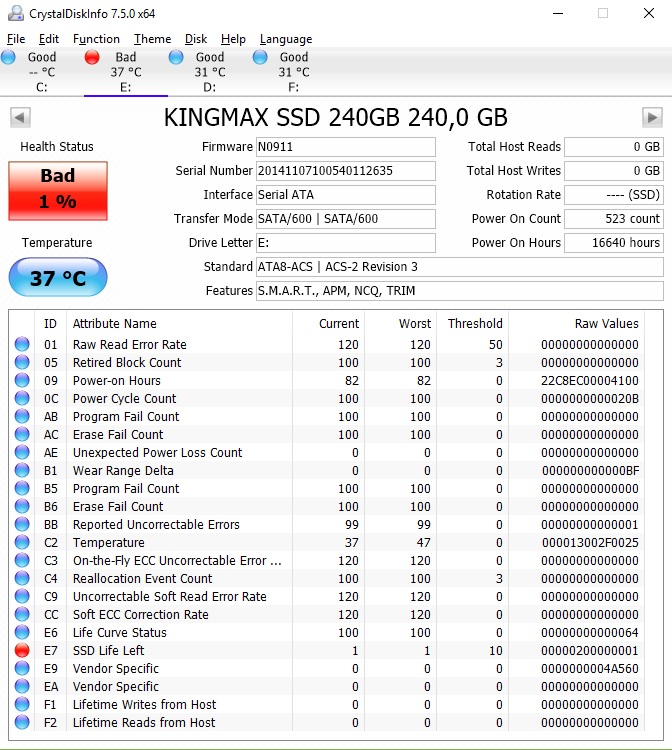The height and width of the screenshot is (750, 672).
Task: Click the KINGMAX SSD 240GB disk title
Action: point(336,117)
